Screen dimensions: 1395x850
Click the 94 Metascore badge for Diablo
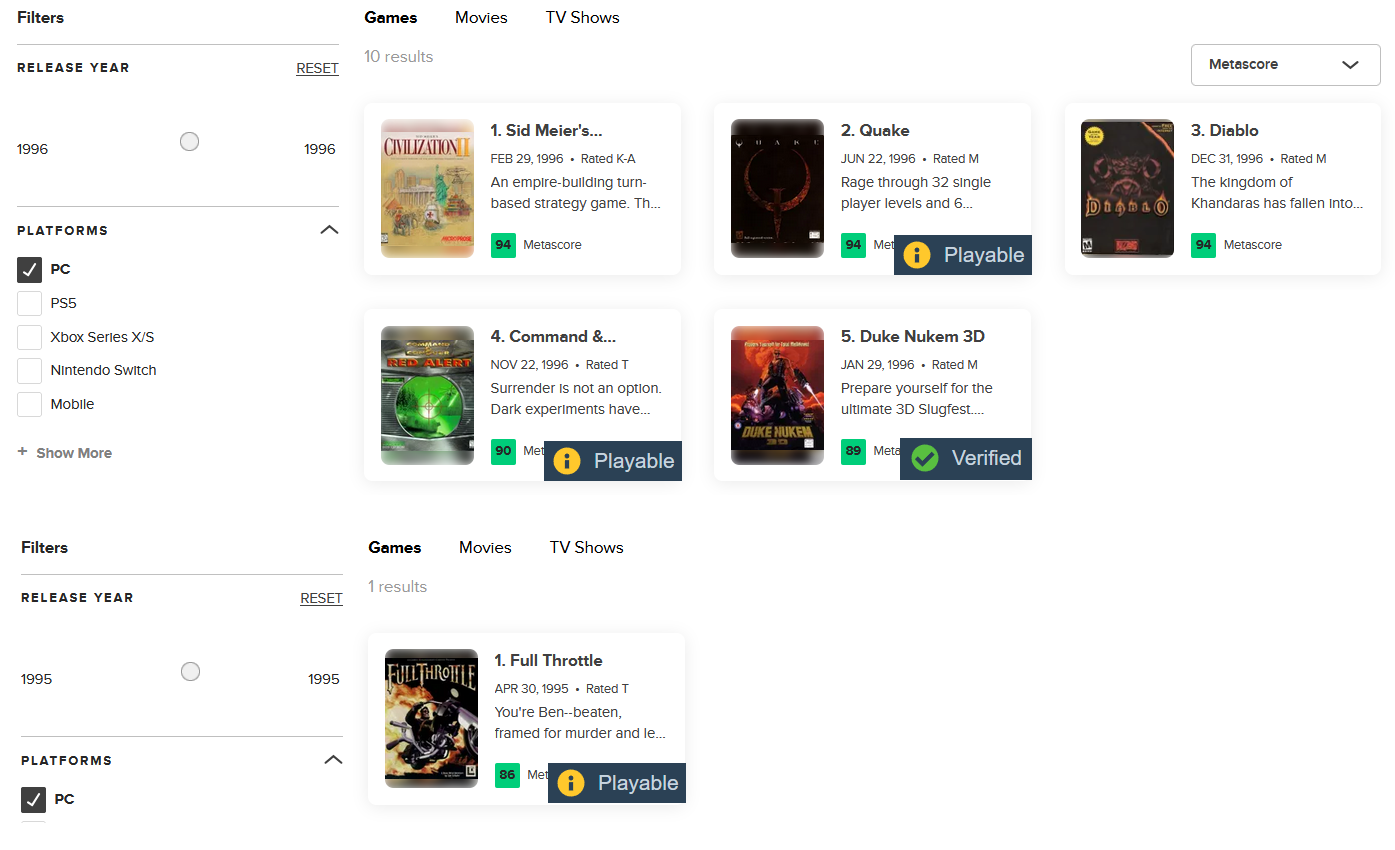point(1203,245)
